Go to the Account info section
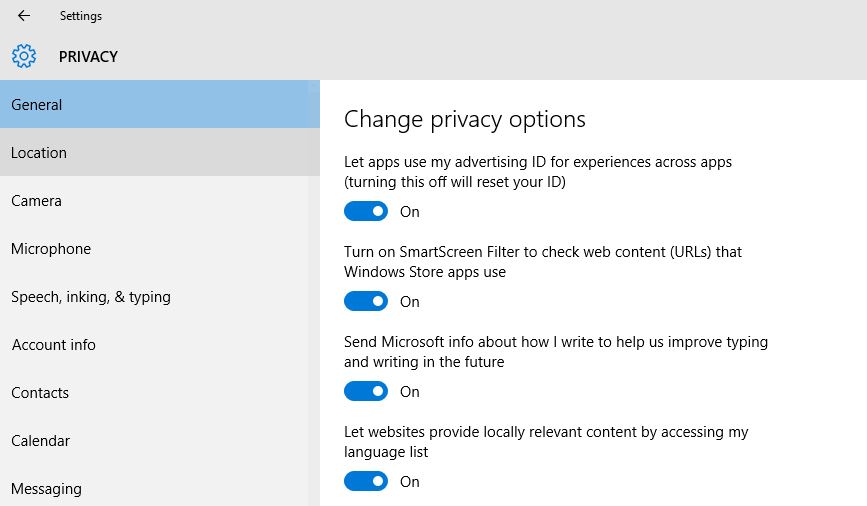The image size is (867, 506). click(x=160, y=345)
